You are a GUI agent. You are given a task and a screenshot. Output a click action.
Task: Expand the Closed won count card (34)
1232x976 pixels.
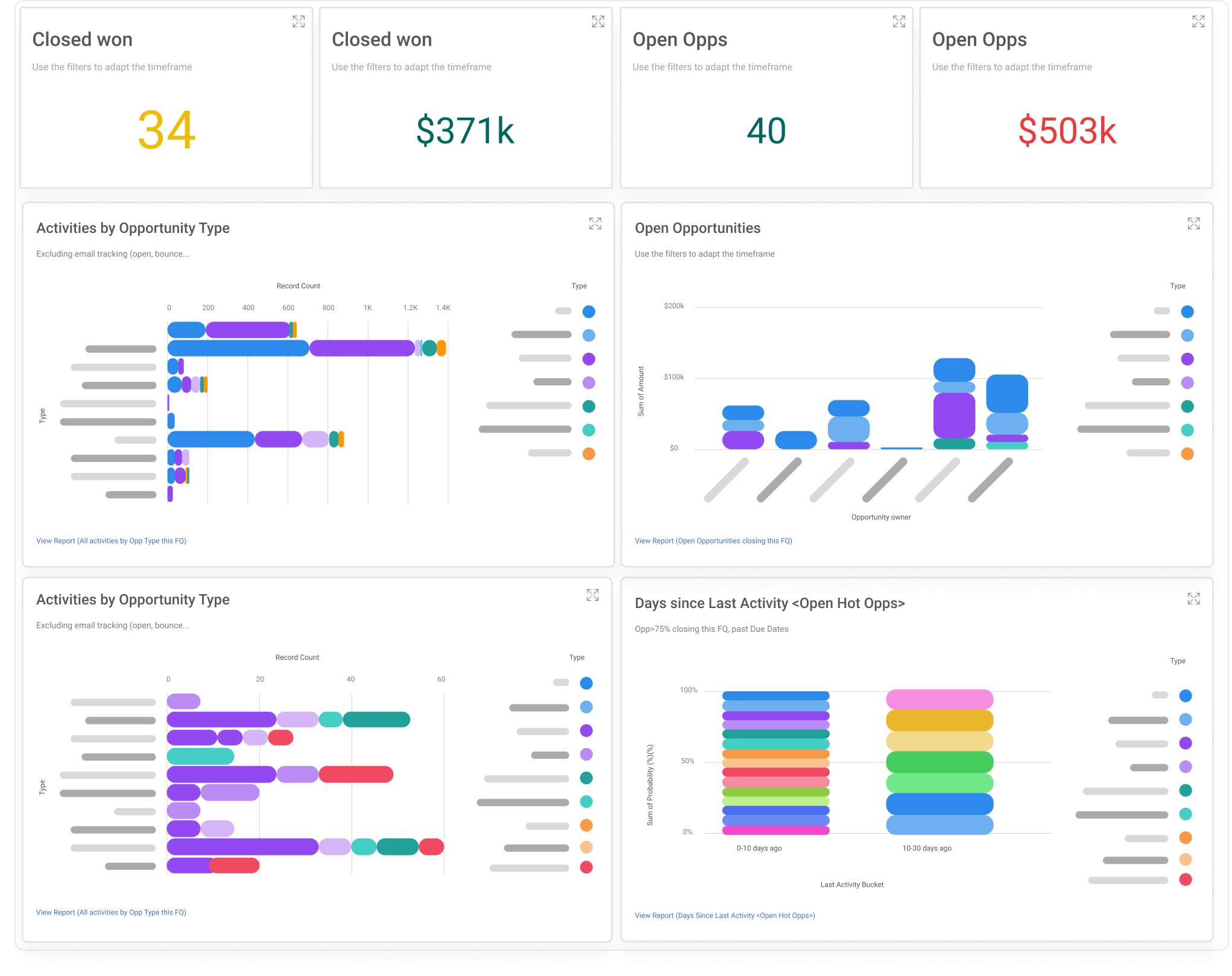tap(299, 22)
